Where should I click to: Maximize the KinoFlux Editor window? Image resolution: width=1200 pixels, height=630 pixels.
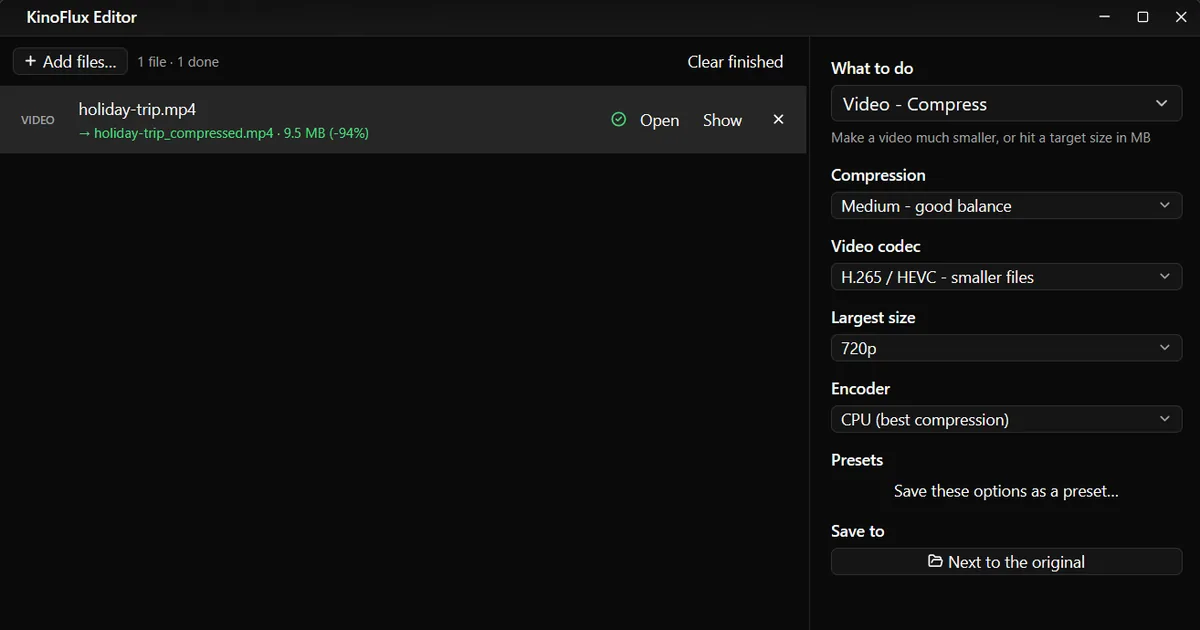coord(1143,17)
